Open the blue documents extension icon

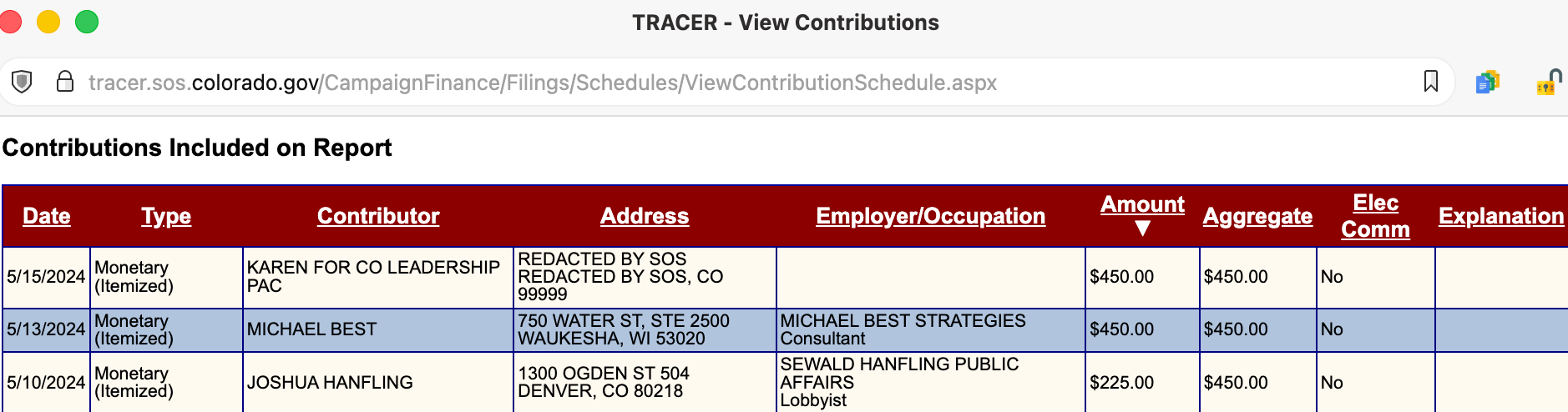pos(1487,83)
